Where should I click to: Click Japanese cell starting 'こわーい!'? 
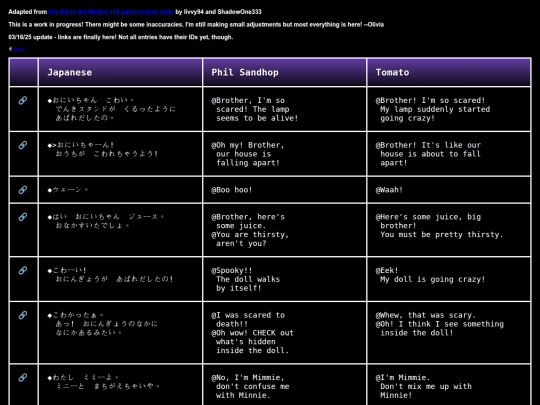[x=121, y=279]
